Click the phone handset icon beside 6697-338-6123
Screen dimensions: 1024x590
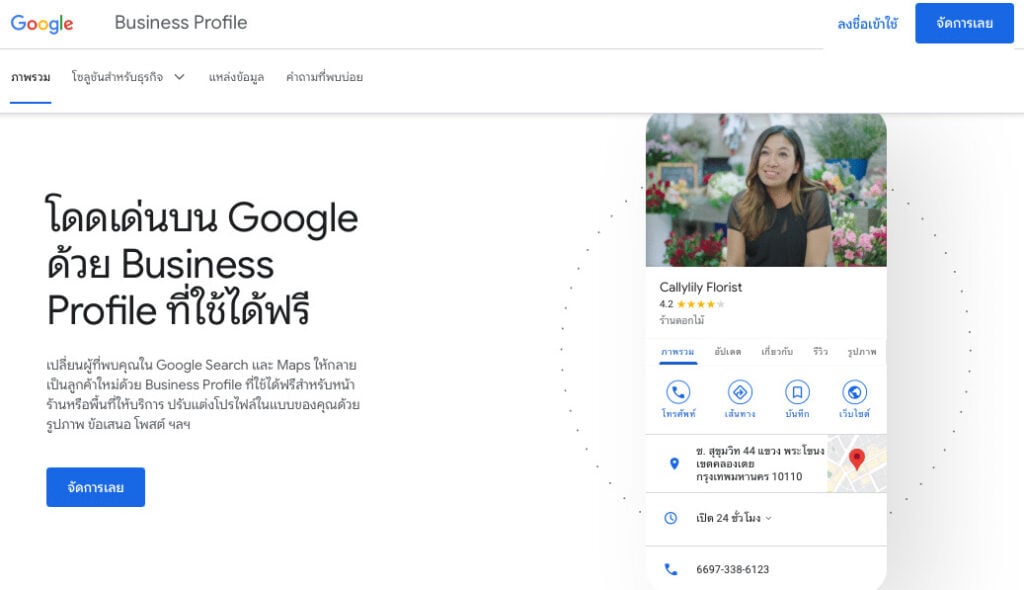coord(671,569)
